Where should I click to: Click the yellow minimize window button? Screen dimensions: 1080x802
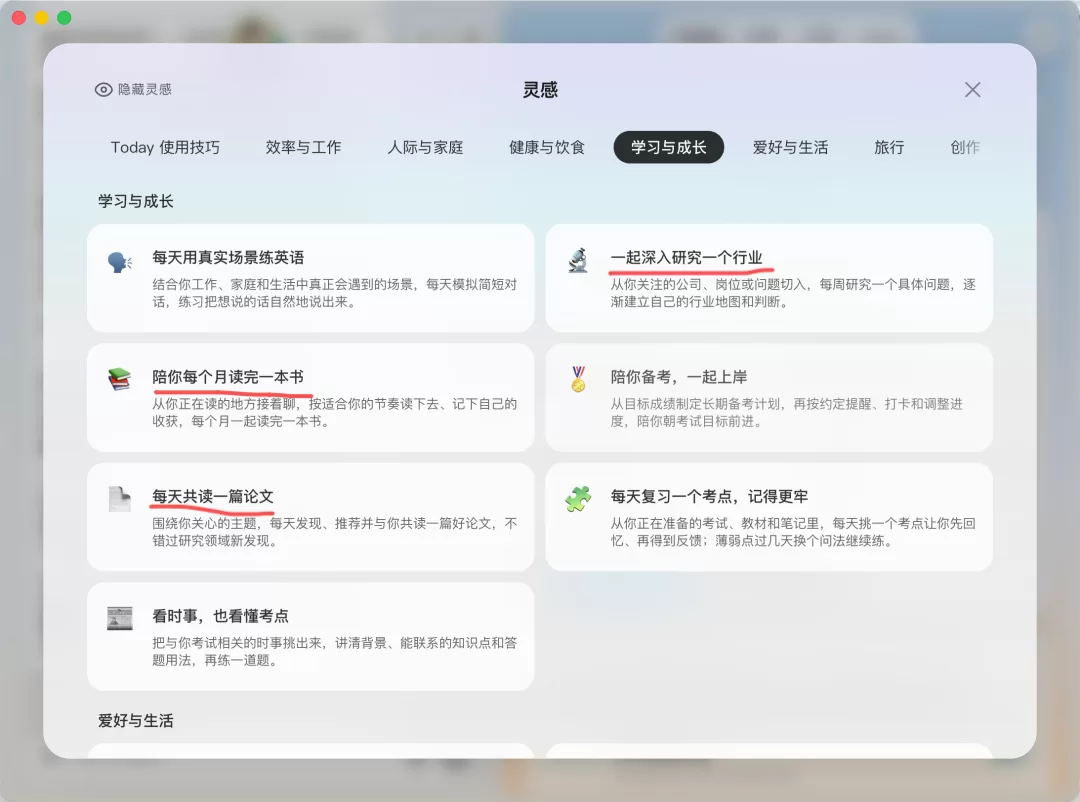(41, 18)
